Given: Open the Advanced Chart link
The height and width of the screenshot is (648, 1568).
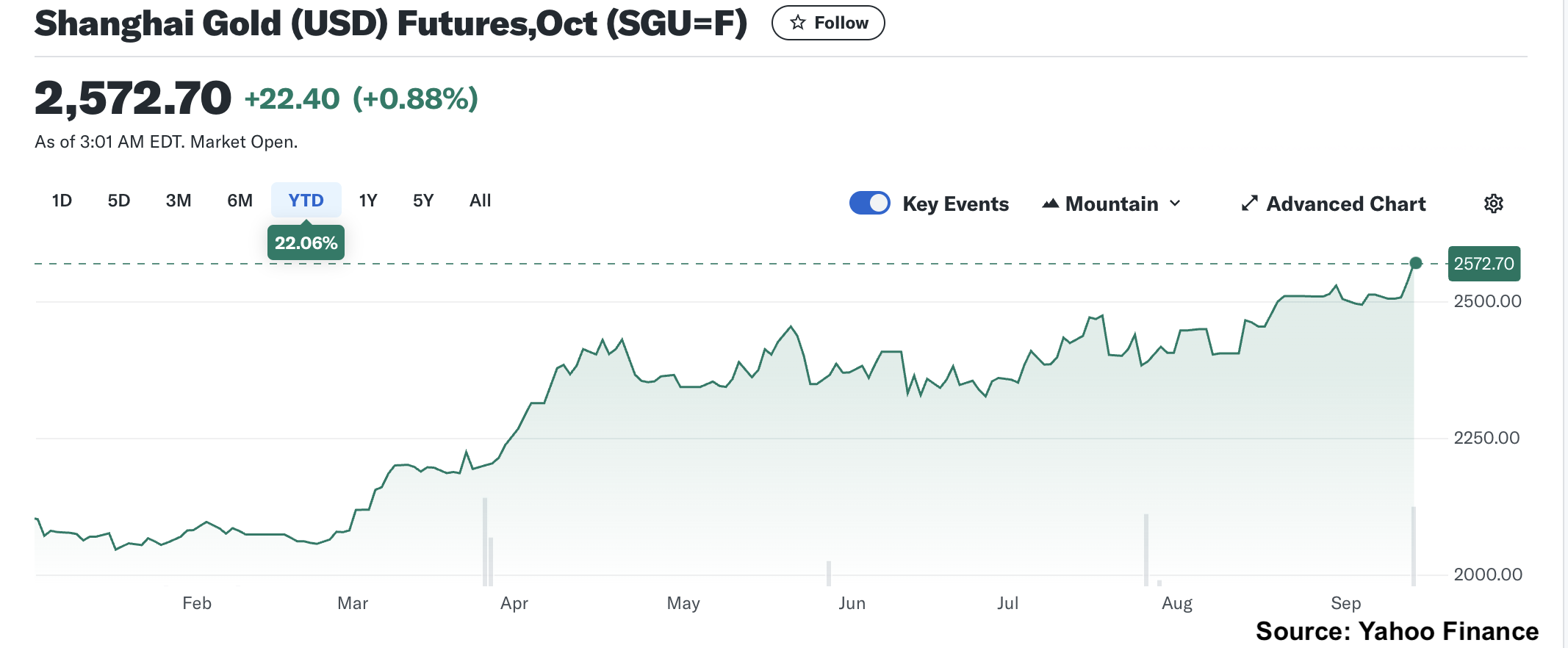Looking at the screenshot, I should point(1345,204).
